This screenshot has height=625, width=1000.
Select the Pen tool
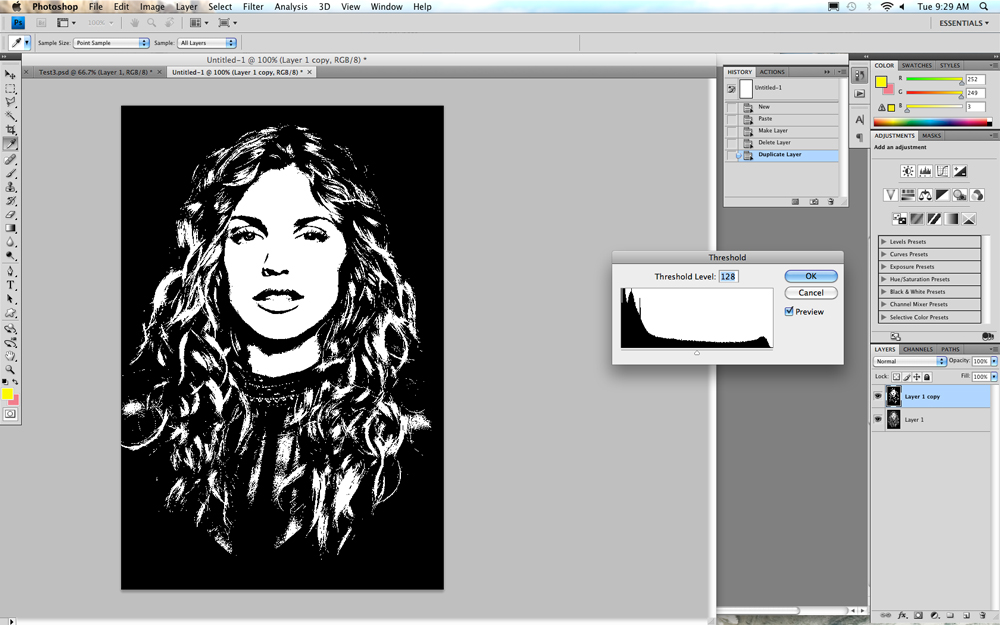coord(10,272)
